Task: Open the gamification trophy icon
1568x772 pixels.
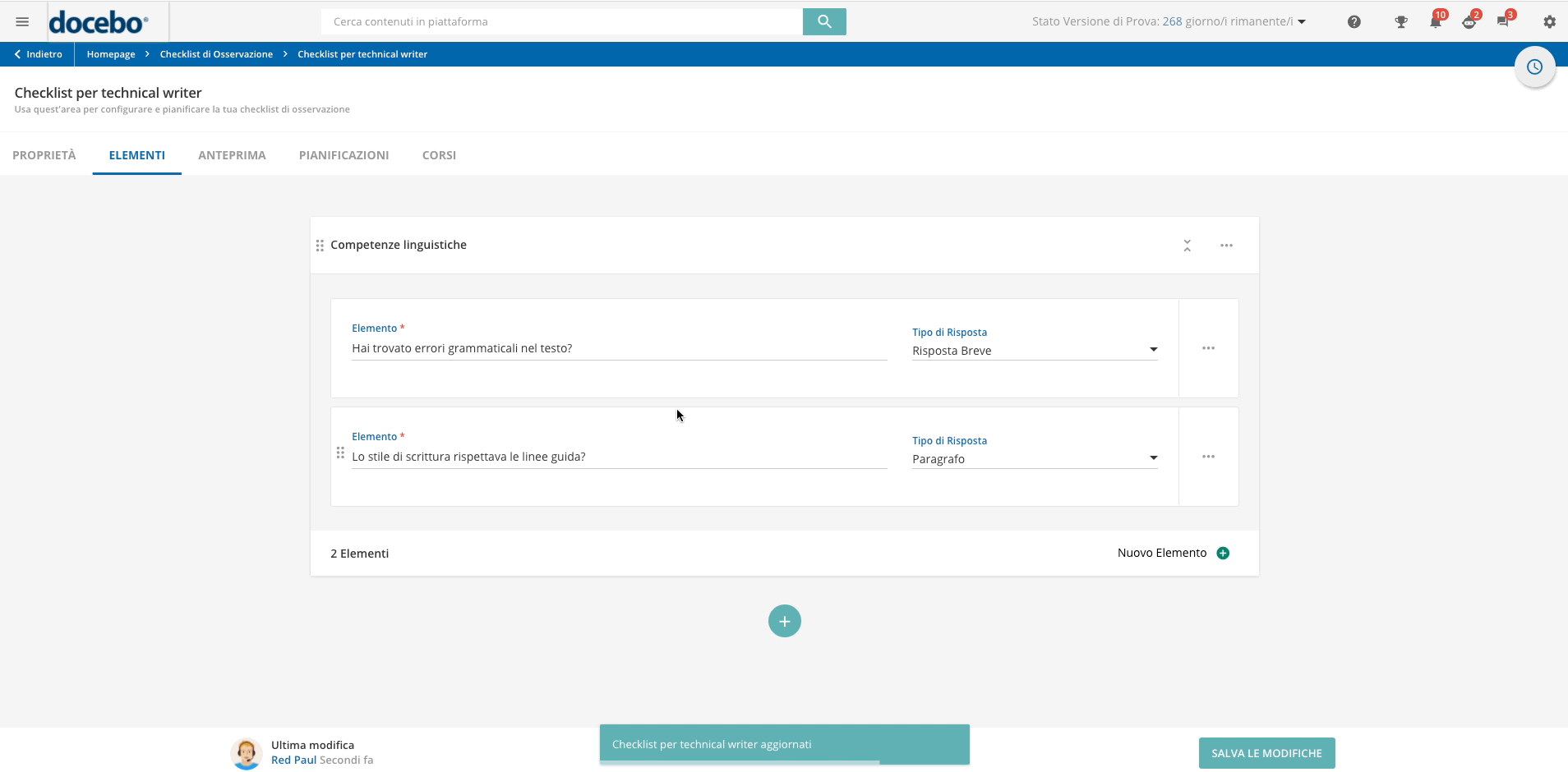Action: pos(1401,22)
